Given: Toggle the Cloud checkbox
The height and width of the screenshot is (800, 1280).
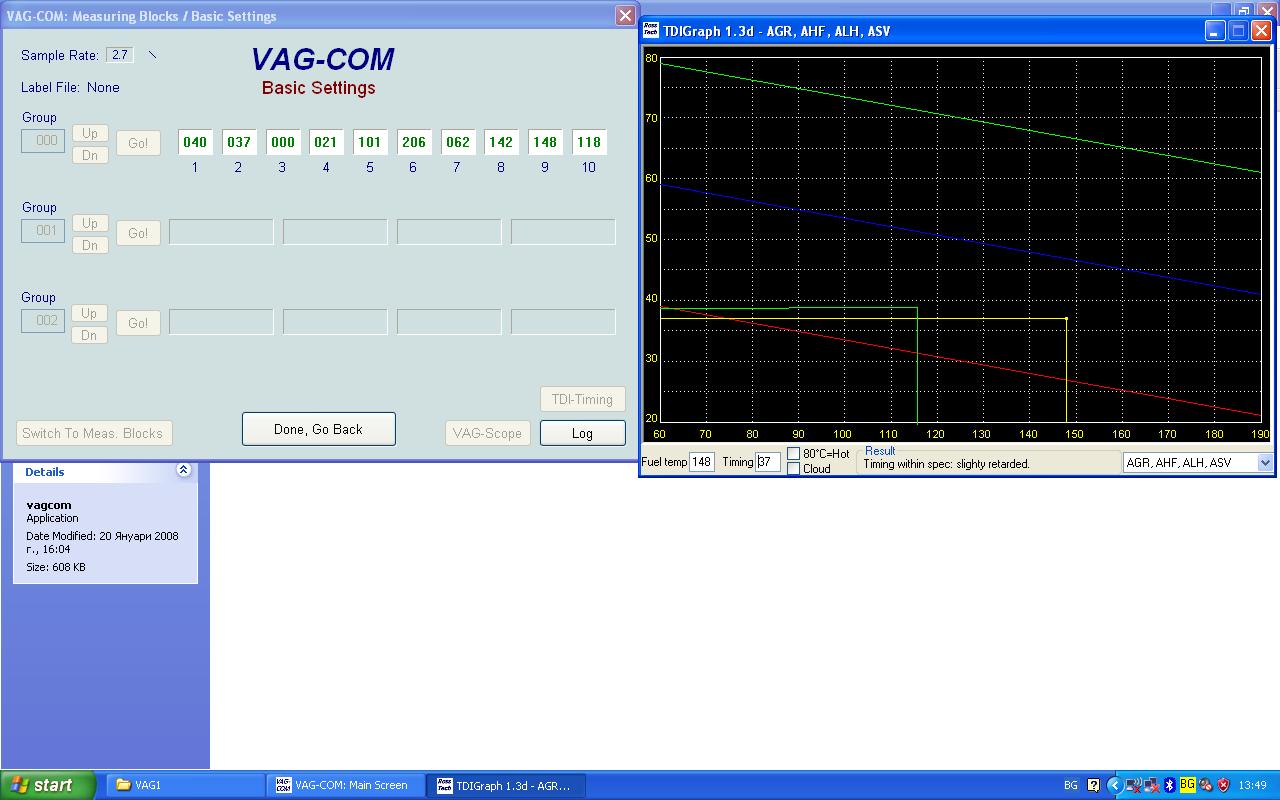Looking at the screenshot, I should tap(794, 469).
